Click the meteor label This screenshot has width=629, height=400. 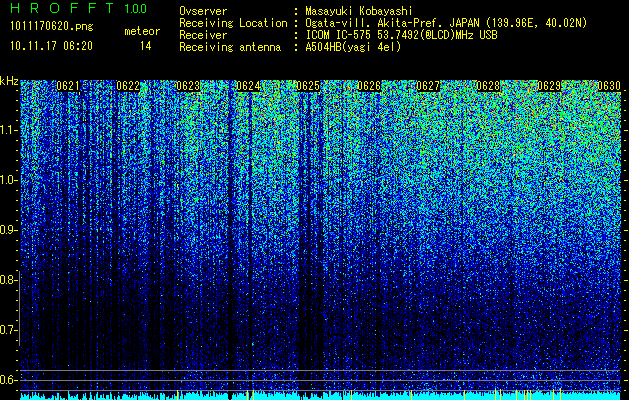(142, 31)
